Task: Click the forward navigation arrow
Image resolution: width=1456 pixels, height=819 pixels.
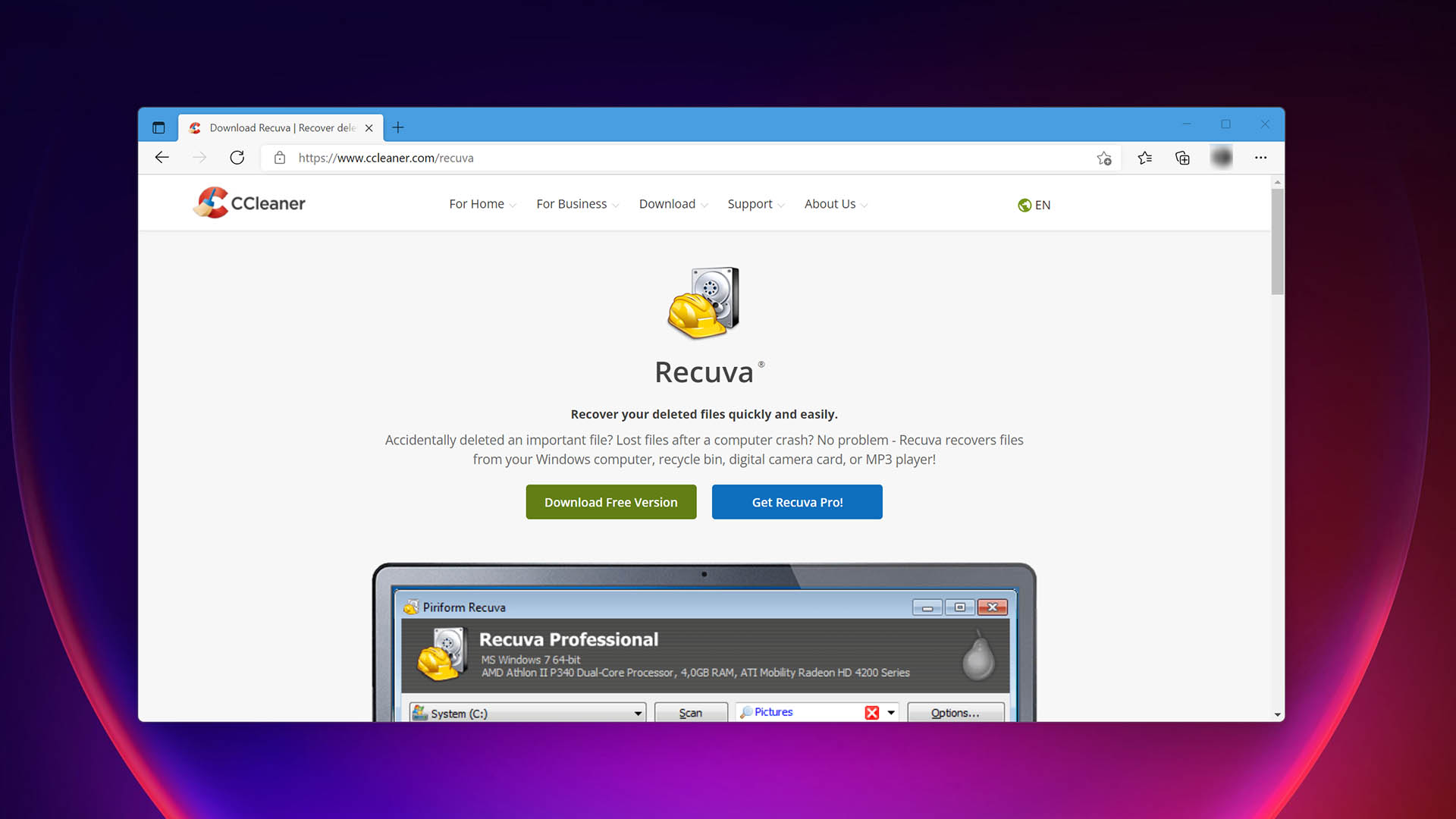Action: 199,158
